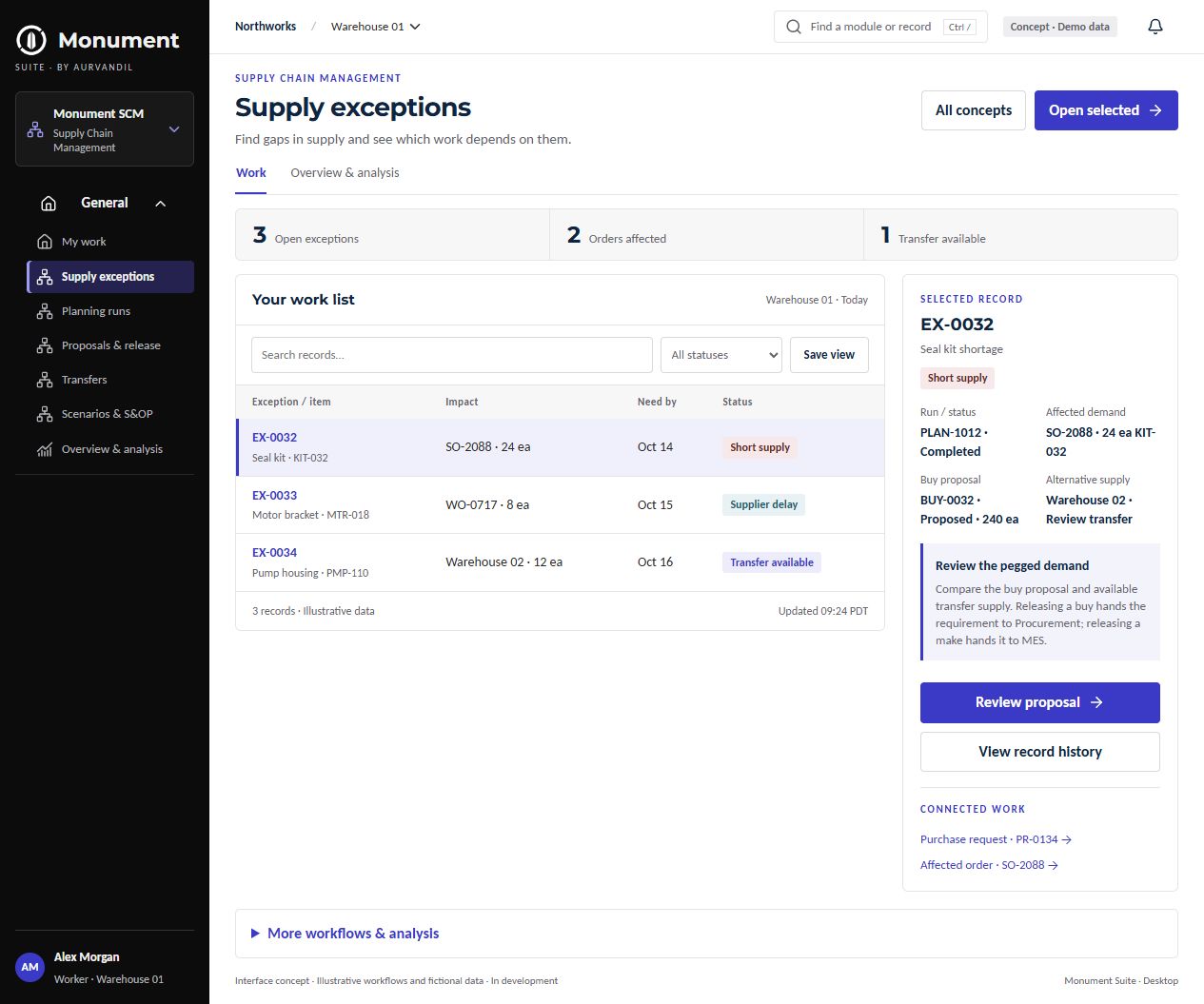This screenshot has height=1004, width=1204.
Task: Click Updated 09:24 PDT text
Action: [823, 611]
